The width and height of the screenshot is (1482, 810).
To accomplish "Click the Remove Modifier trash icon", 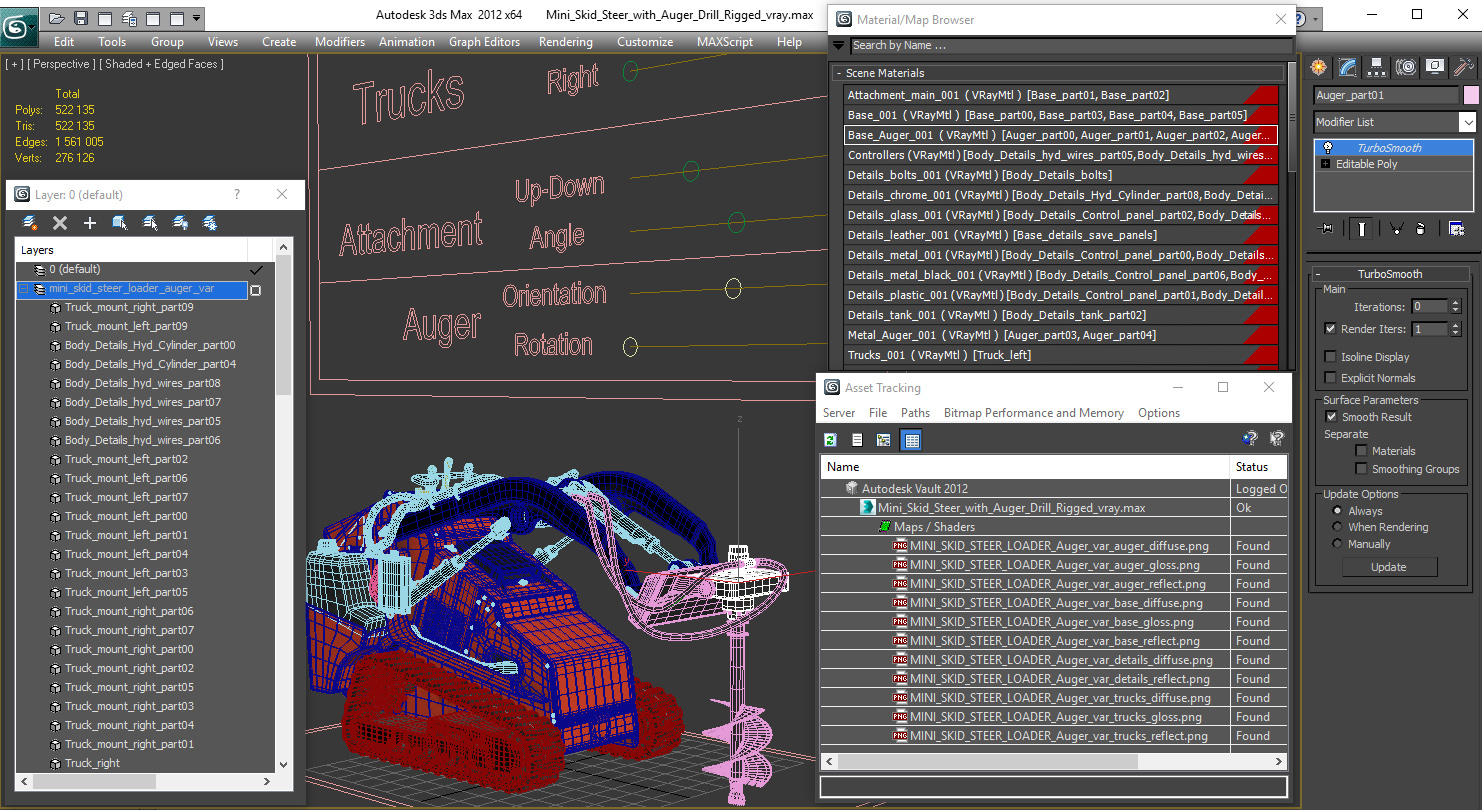I will point(1420,229).
